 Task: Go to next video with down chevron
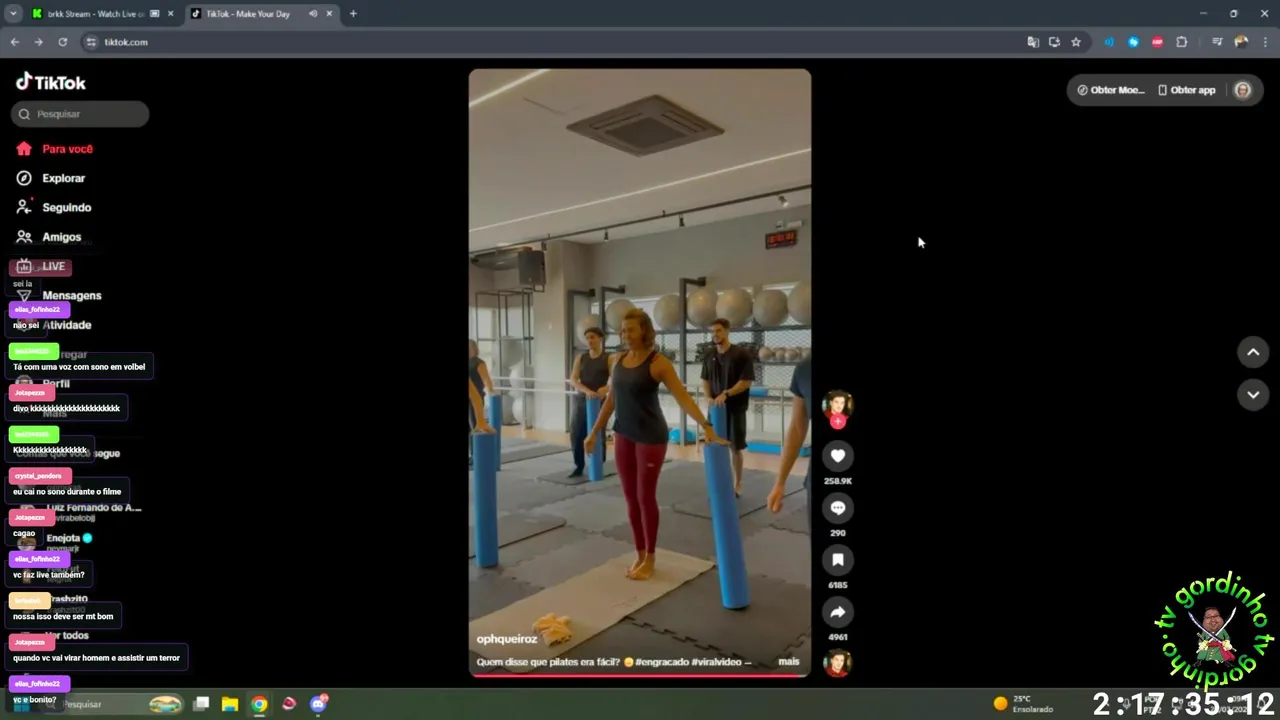click(x=1253, y=395)
